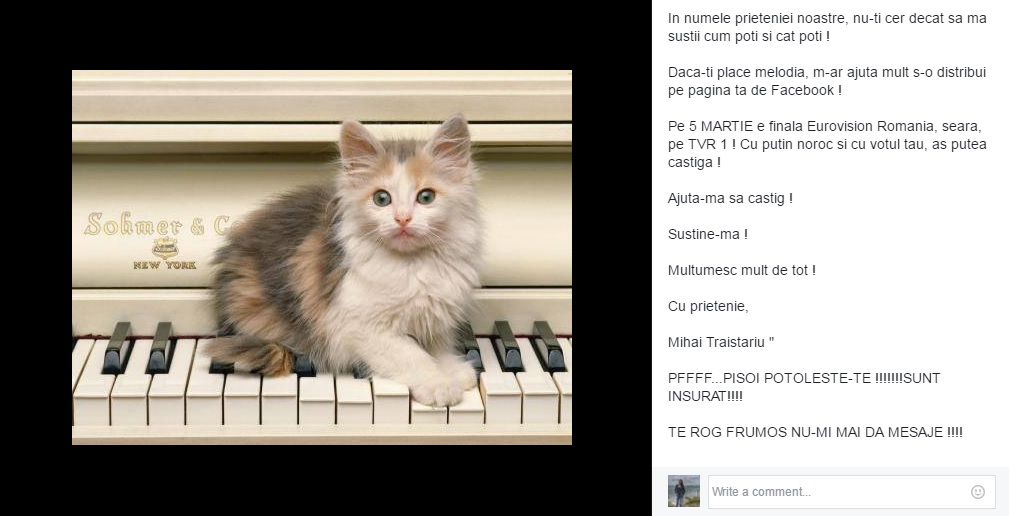This screenshot has height=516, width=1009.
Task: Click the black area left of photo
Action: pyautogui.click(x=35, y=257)
